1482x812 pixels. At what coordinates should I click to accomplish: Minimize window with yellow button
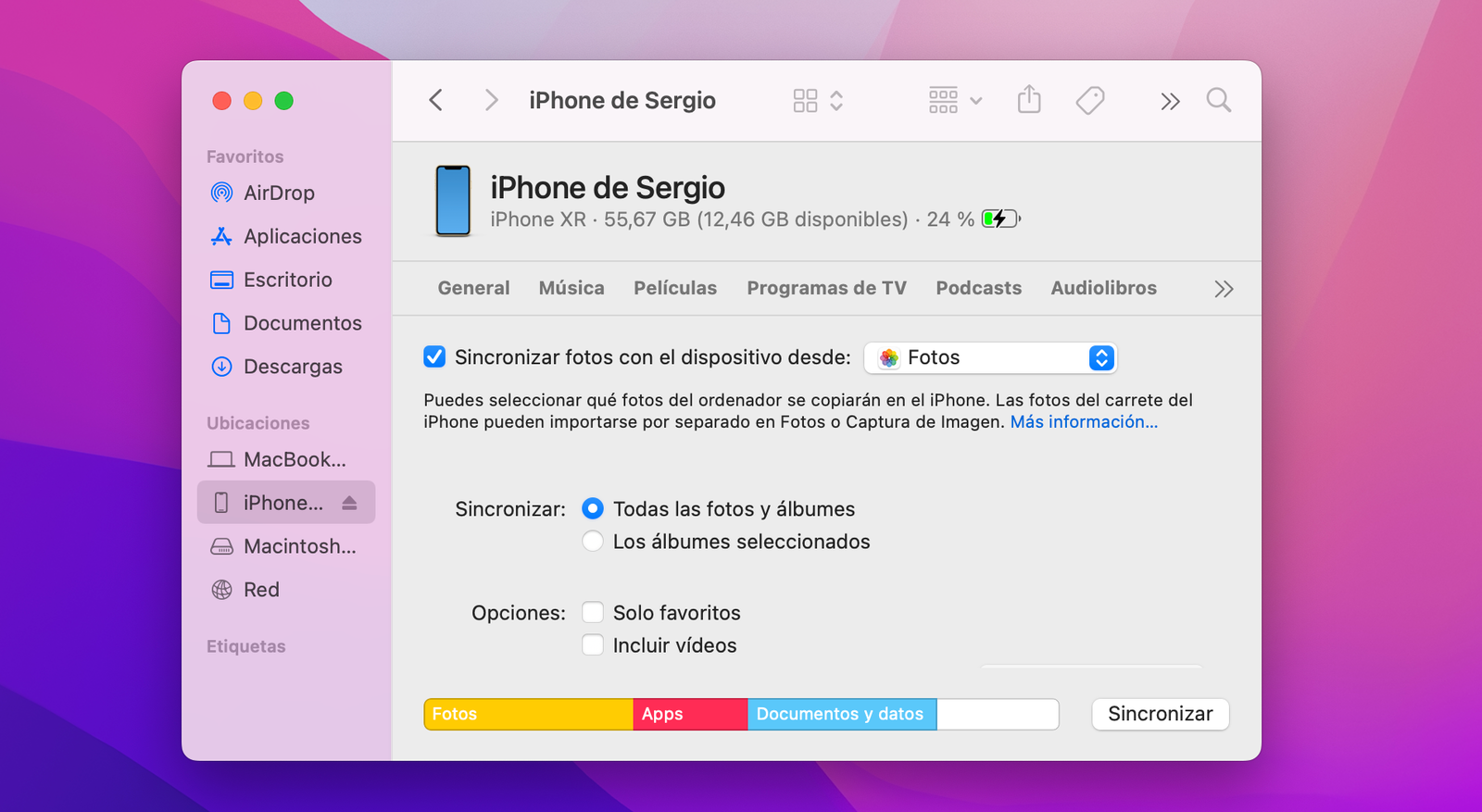click(253, 101)
